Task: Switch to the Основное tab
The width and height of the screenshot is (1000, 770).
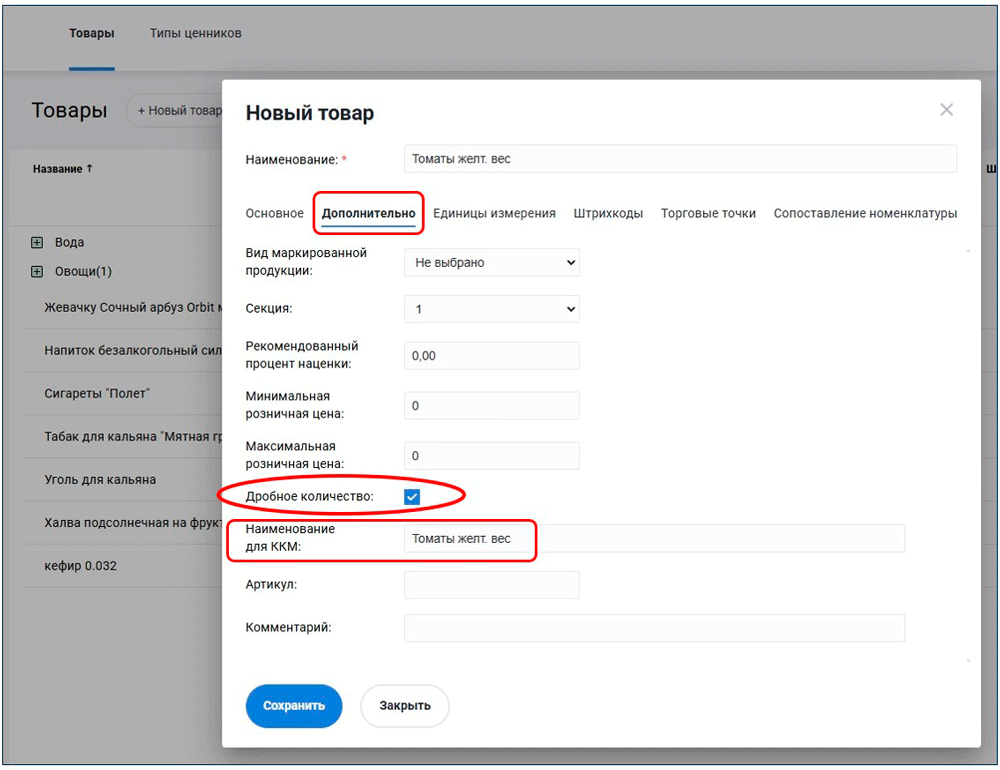Action: (x=274, y=214)
